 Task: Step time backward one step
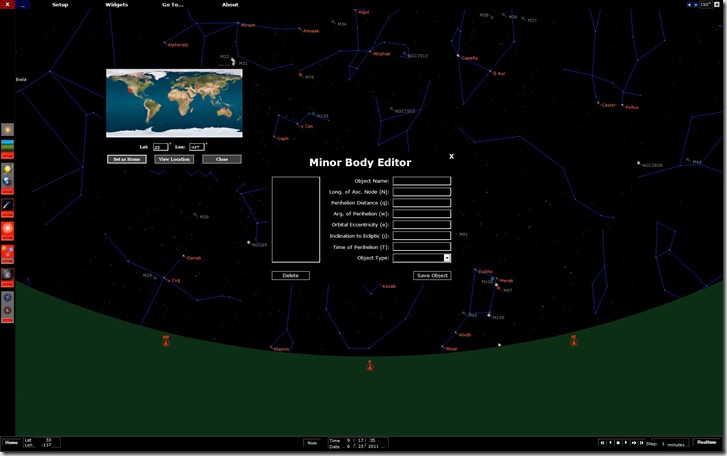click(x=610, y=443)
